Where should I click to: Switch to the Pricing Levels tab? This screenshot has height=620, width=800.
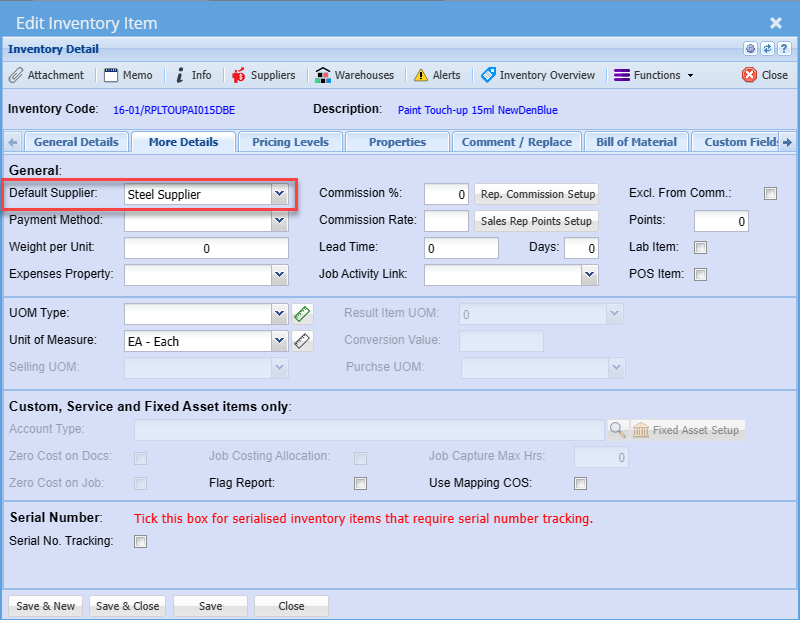pos(290,142)
